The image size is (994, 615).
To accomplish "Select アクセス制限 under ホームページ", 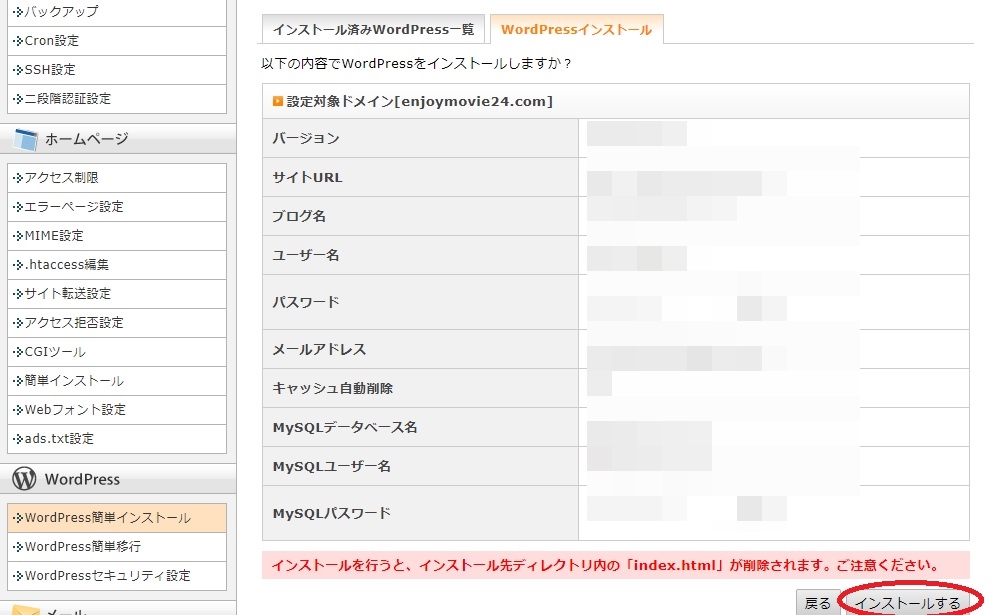I will tap(61, 178).
